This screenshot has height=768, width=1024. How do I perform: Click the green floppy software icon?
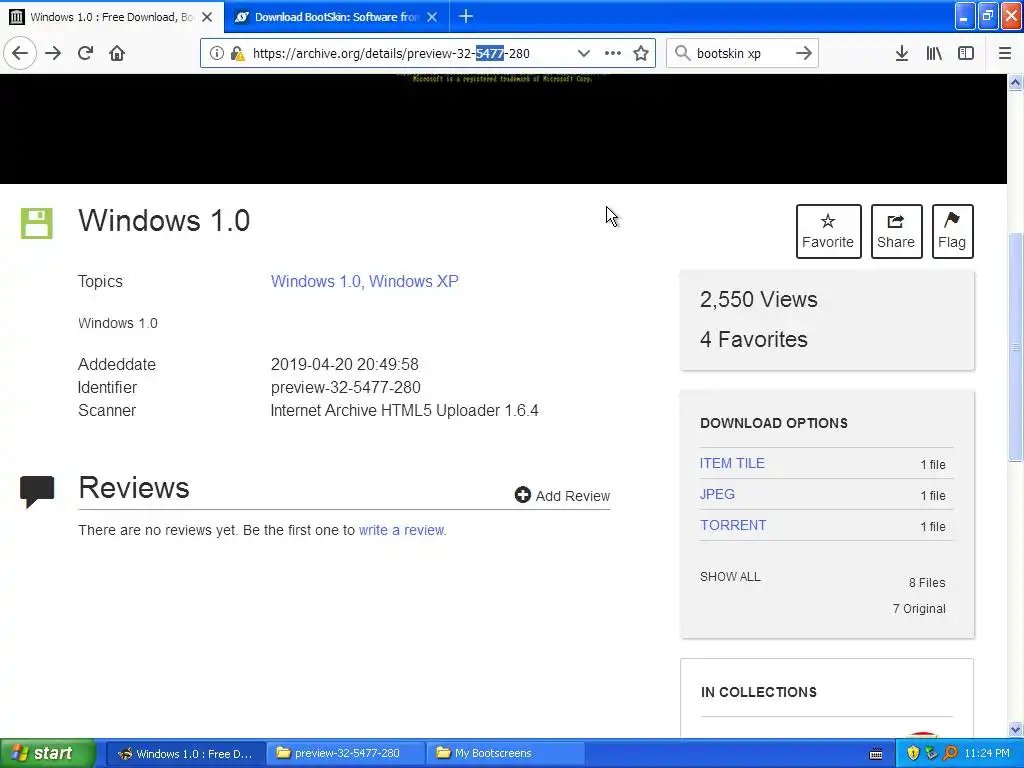coord(37,223)
